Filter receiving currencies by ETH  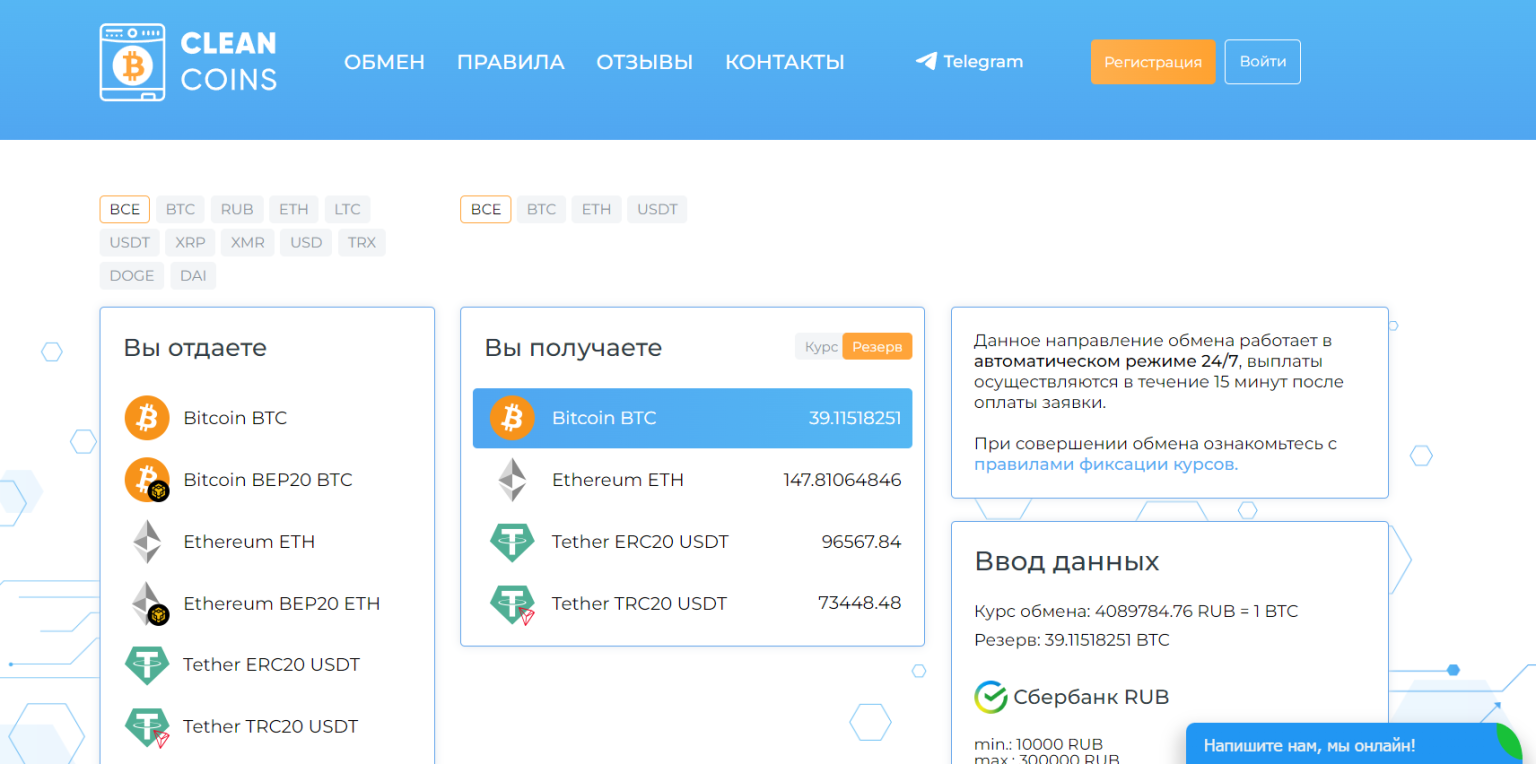pos(597,209)
